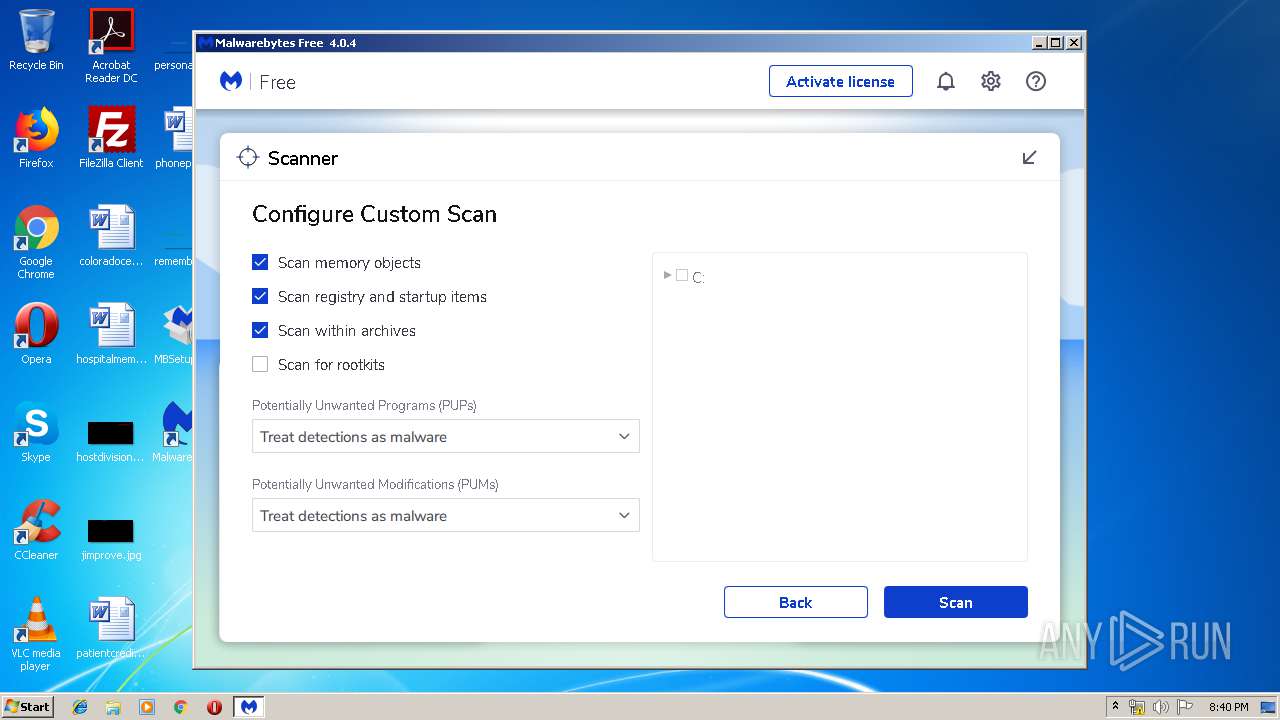Open the coloradoce Word document icon

[x=111, y=236]
